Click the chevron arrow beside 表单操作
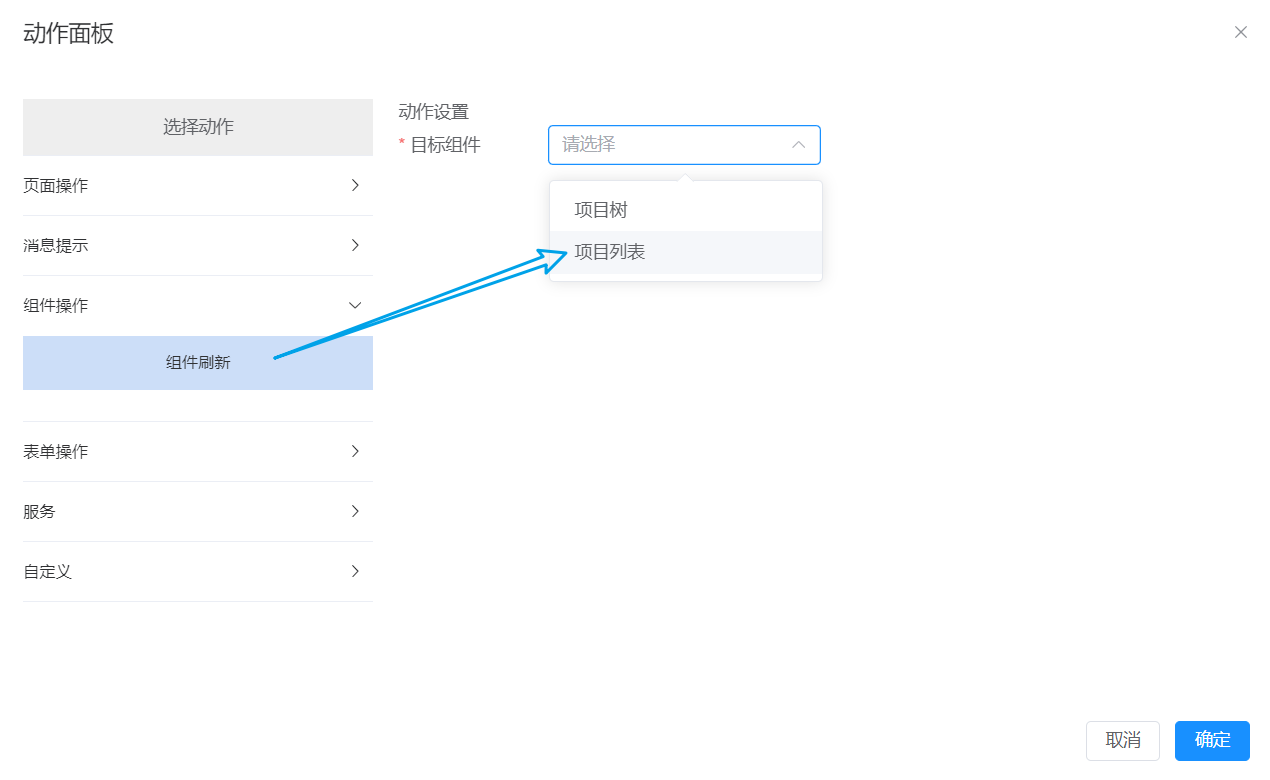This screenshot has width=1270, height=780. (x=355, y=451)
